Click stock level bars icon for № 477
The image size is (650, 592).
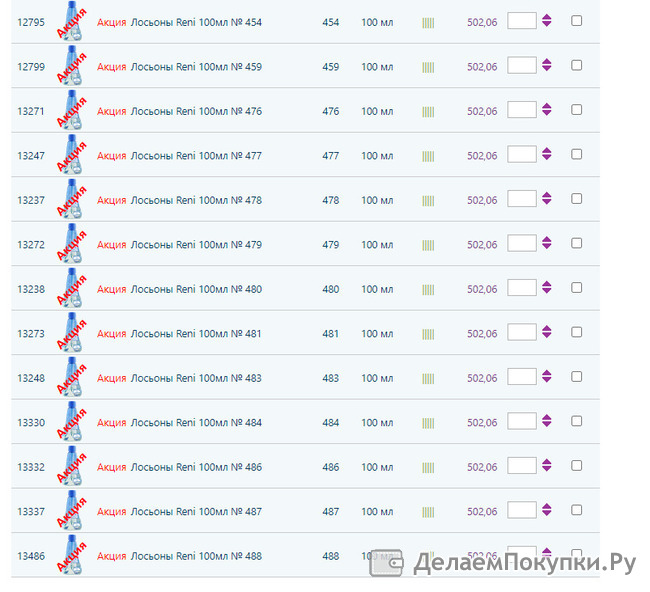point(428,157)
